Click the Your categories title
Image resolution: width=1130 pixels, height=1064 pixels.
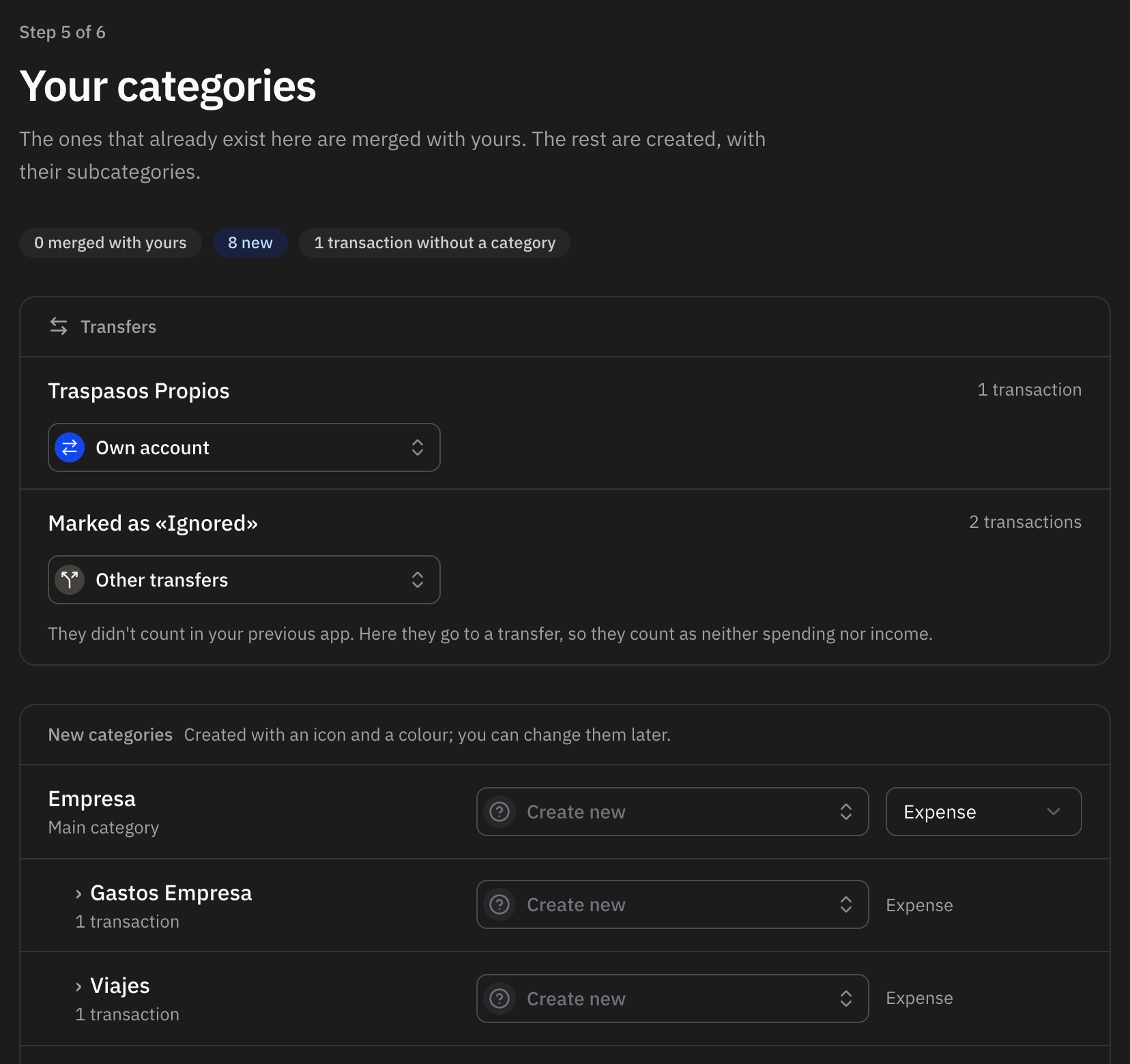point(168,87)
